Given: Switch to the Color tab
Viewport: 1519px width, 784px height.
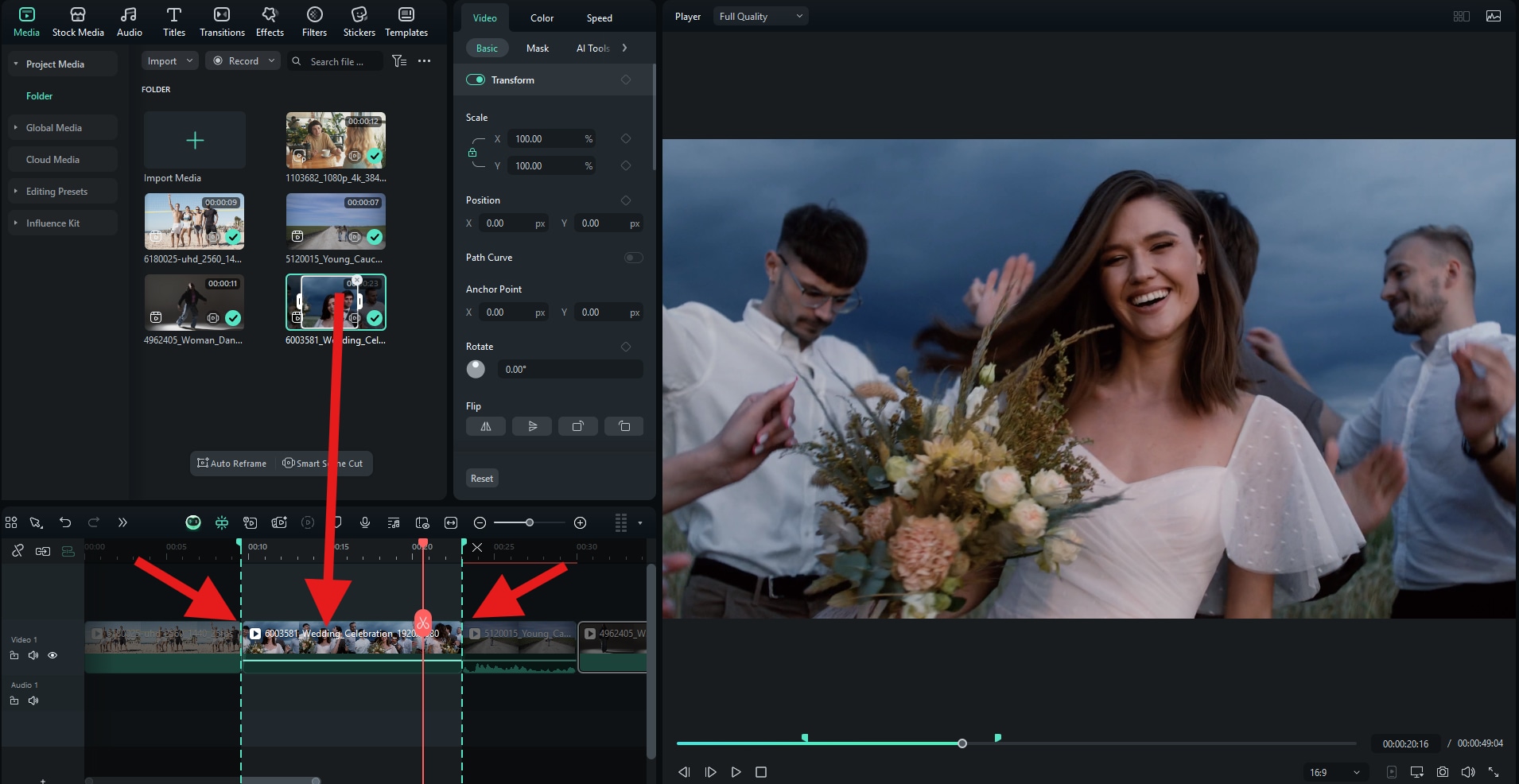Looking at the screenshot, I should tap(542, 17).
